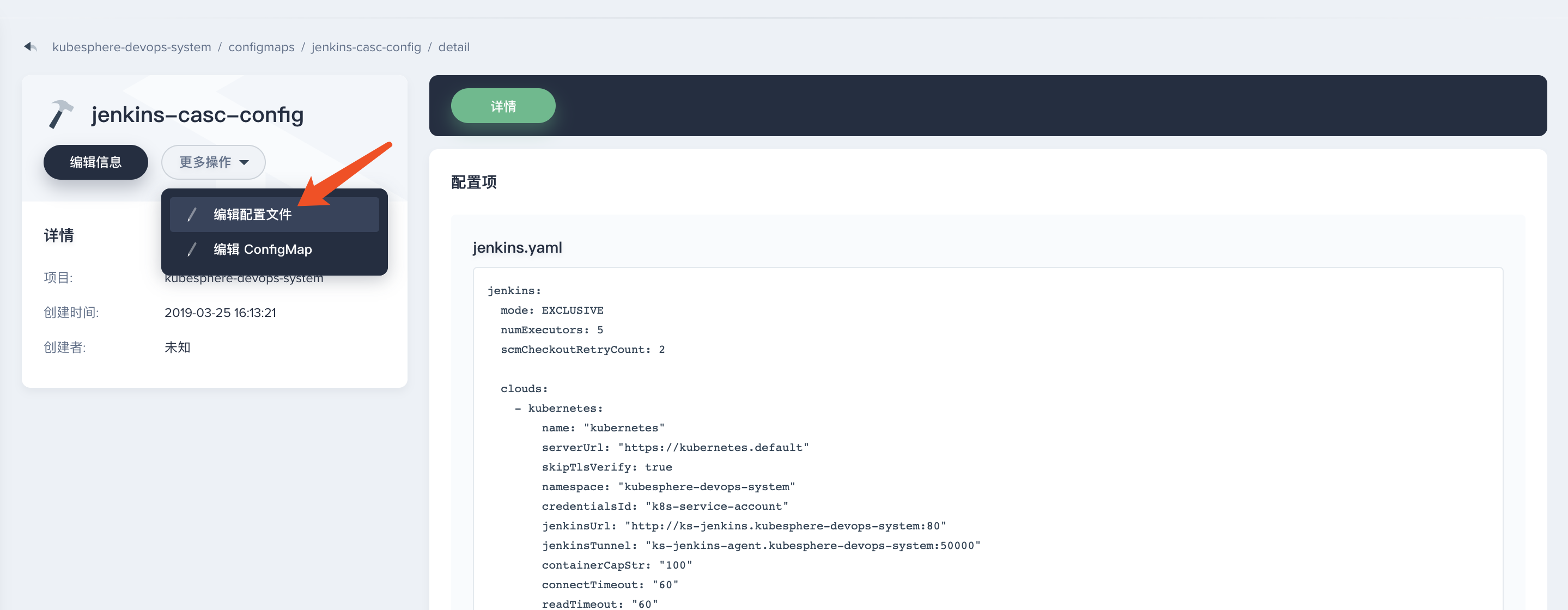This screenshot has width=1568, height=610.
Task: Select 编辑配置文件 from the menu
Action: [x=252, y=214]
